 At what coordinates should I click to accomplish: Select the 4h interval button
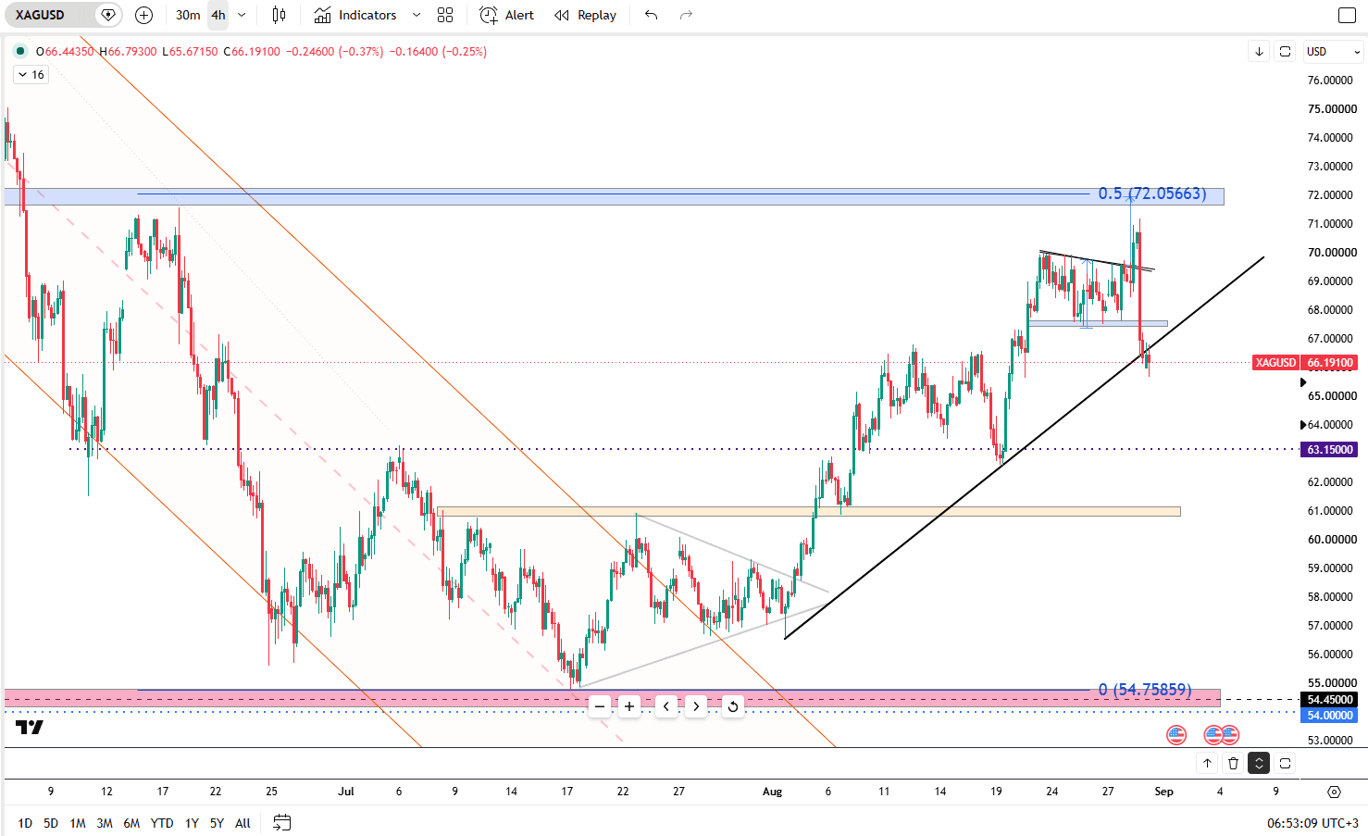tap(218, 15)
